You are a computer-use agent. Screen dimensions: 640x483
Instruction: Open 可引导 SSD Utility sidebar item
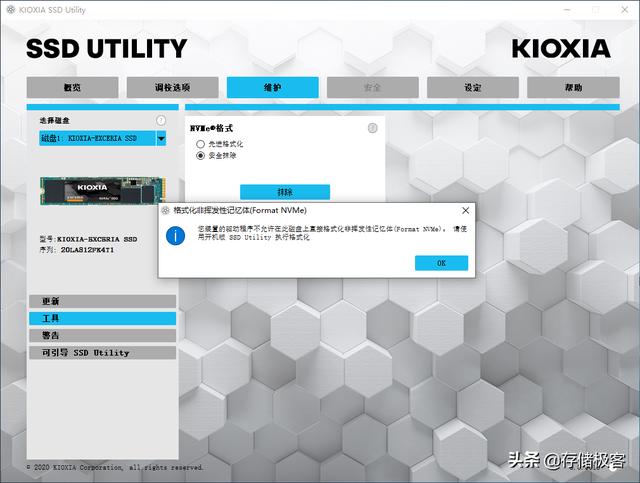click(102, 353)
